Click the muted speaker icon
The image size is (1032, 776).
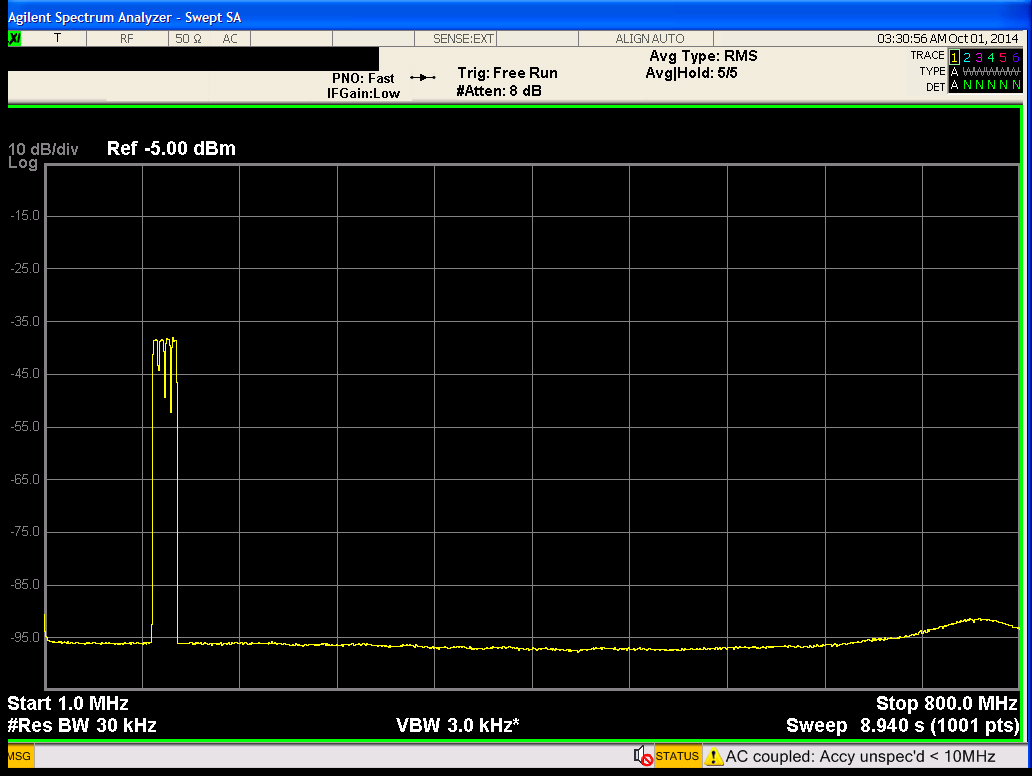pyautogui.click(x=643, y=756)
